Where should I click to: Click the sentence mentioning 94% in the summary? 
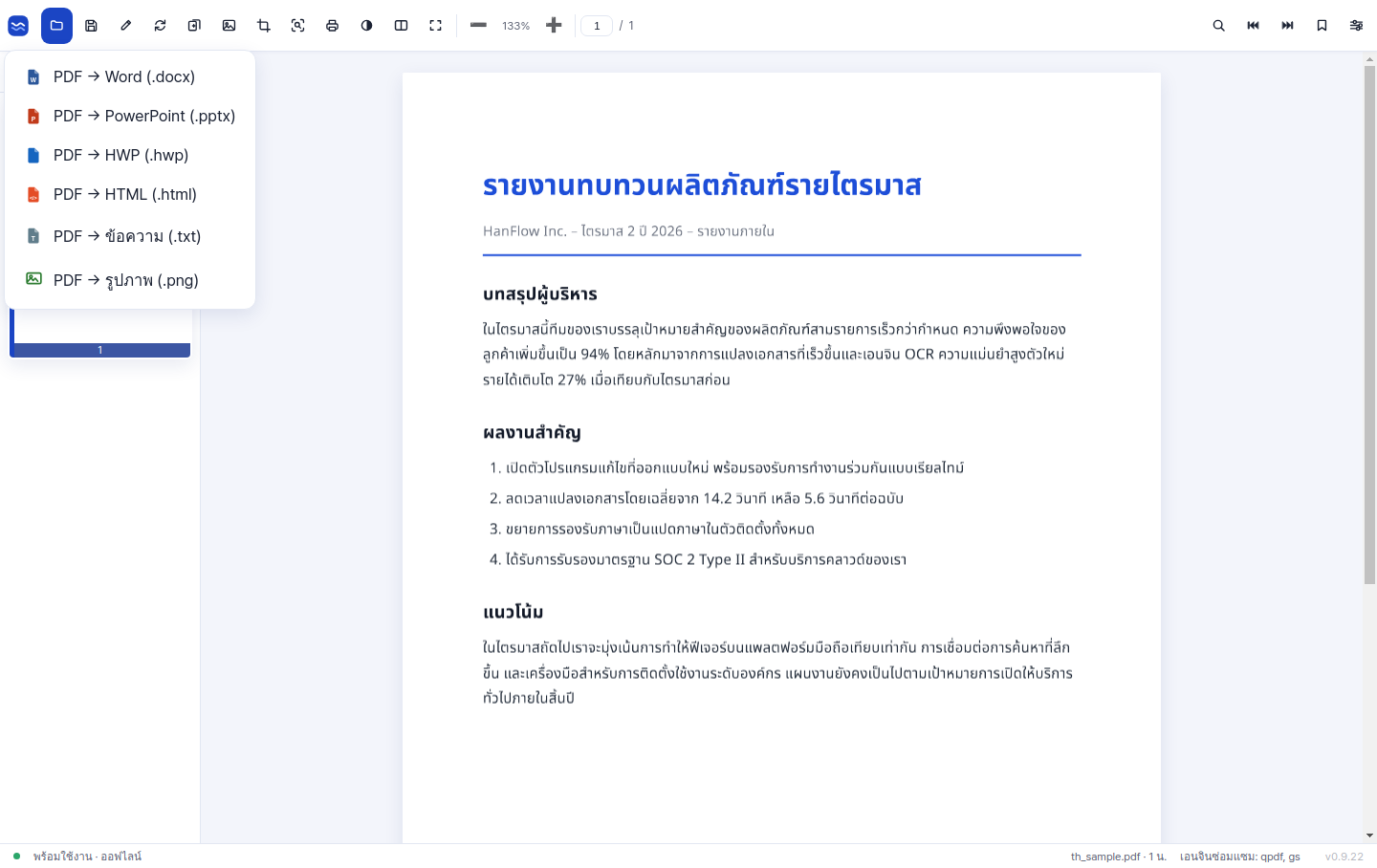[773, 354]
